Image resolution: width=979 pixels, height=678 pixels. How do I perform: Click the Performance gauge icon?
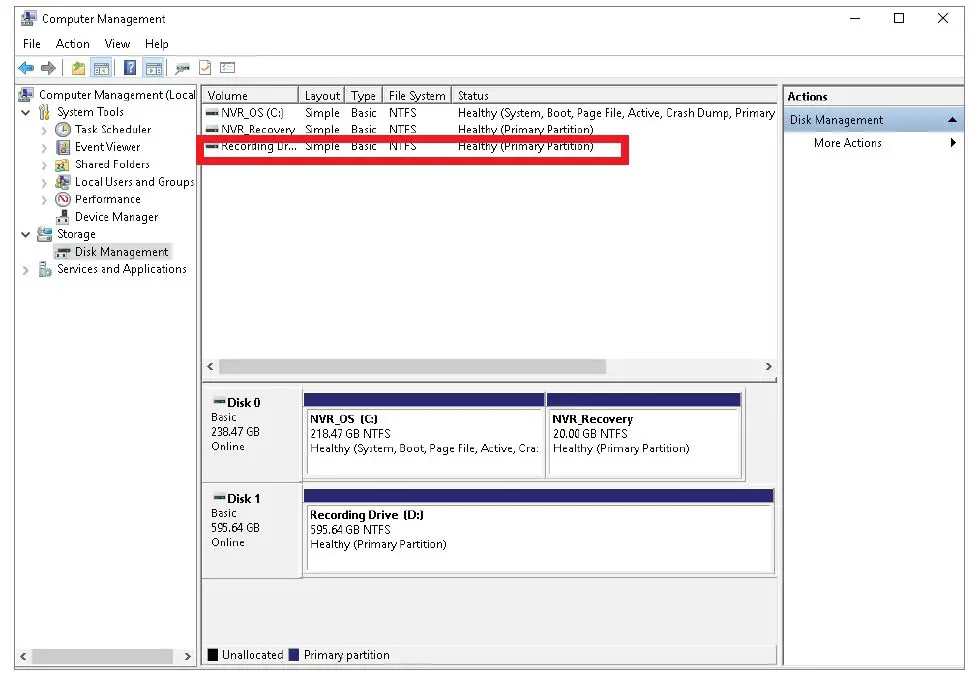tap(63, 199)
